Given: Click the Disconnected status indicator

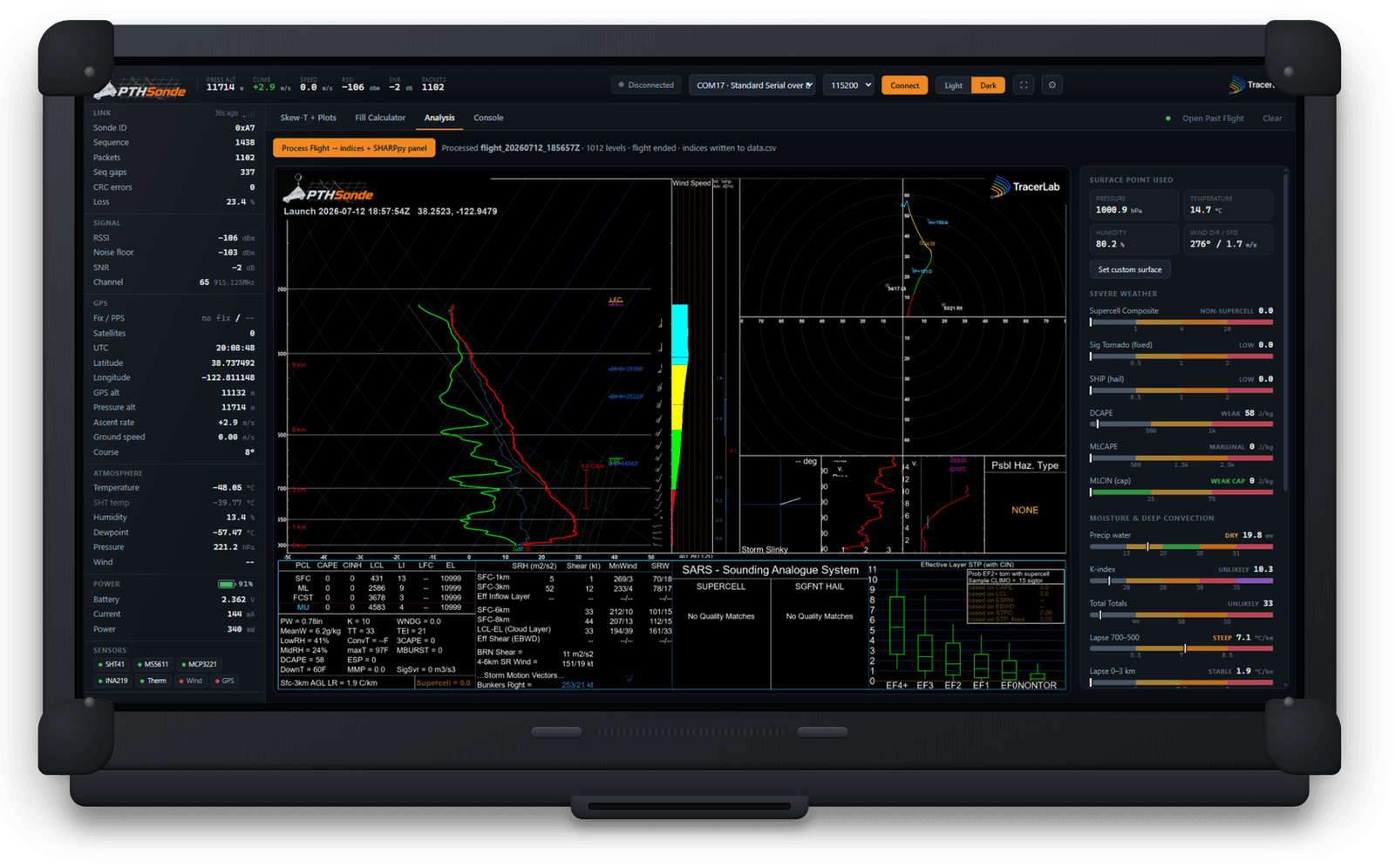Looking at the screenshot, I should pos(646,85).
